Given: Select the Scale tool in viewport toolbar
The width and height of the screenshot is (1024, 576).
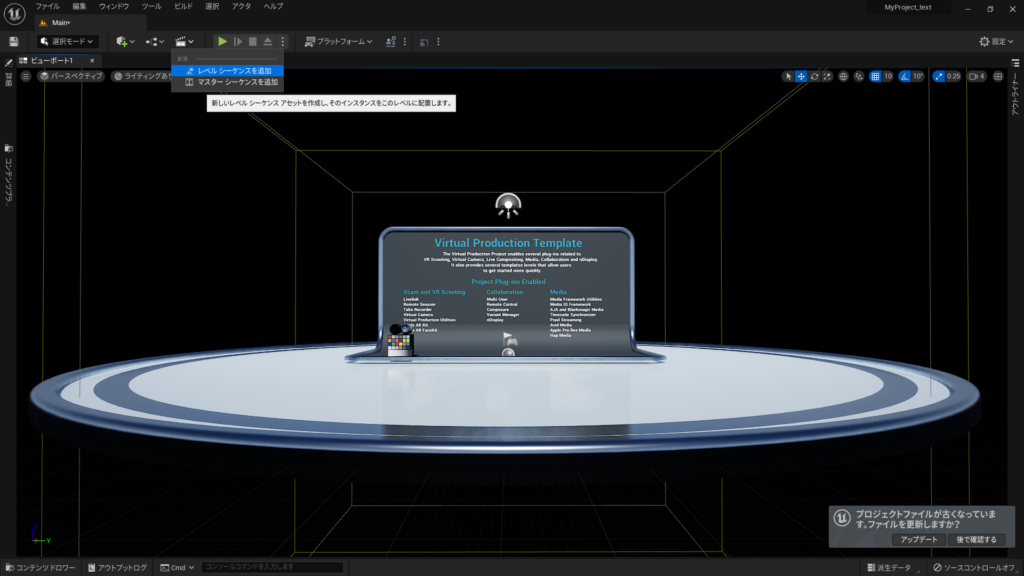Looking at the screenshot, I should tap(827, 76).
